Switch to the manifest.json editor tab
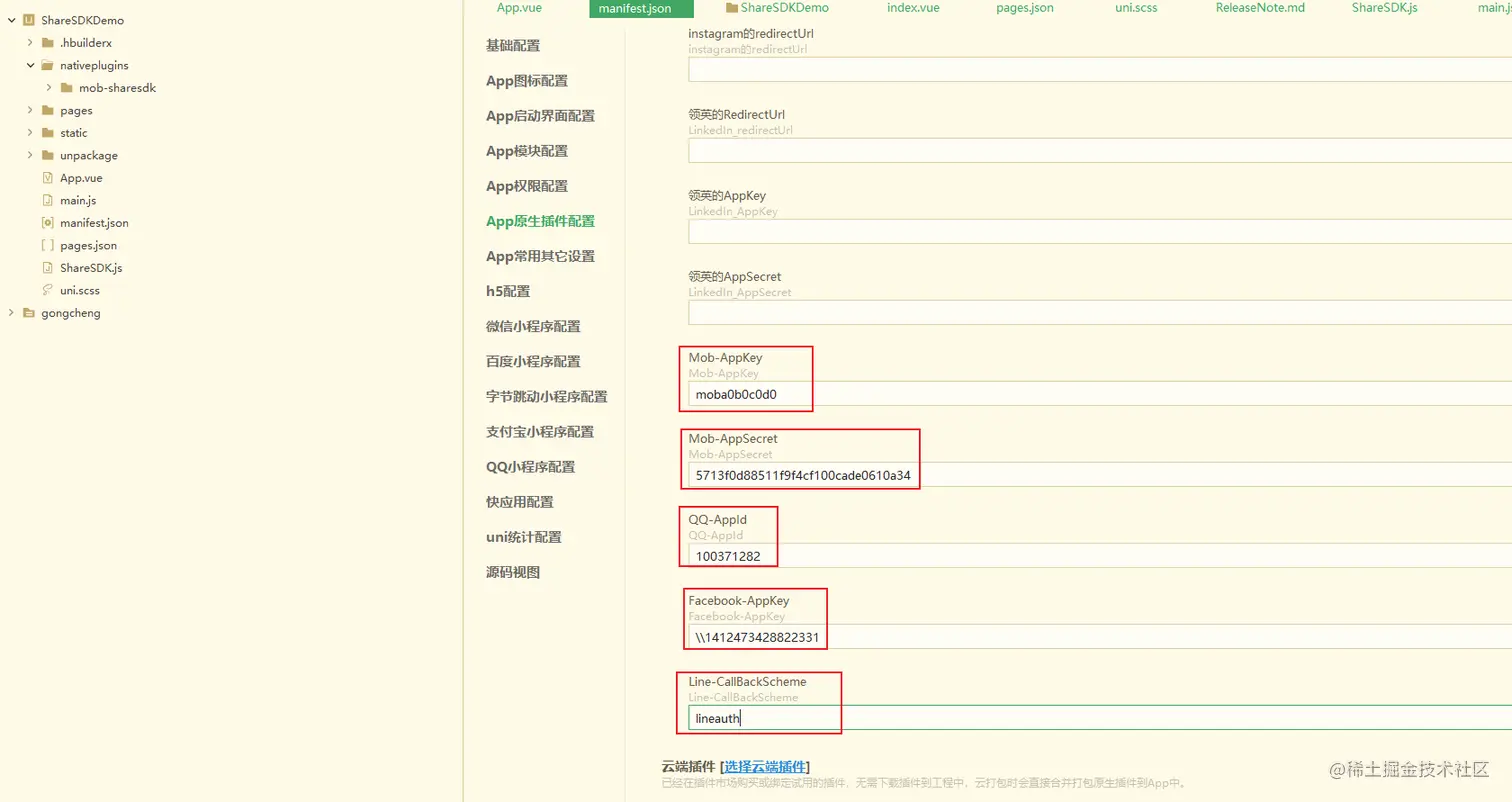This screenshot has height=802, width=1512. click(642, 8)
